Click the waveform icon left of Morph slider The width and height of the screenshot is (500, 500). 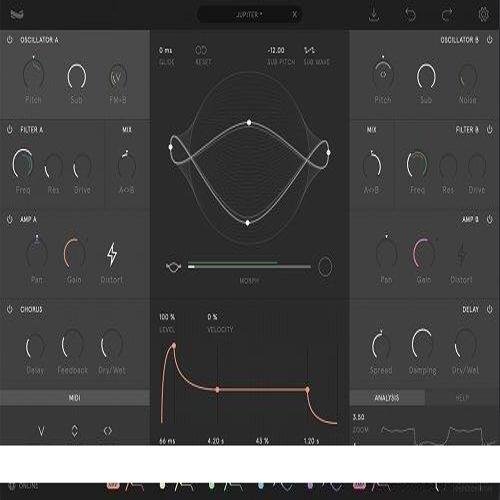(x=173, y=267)
